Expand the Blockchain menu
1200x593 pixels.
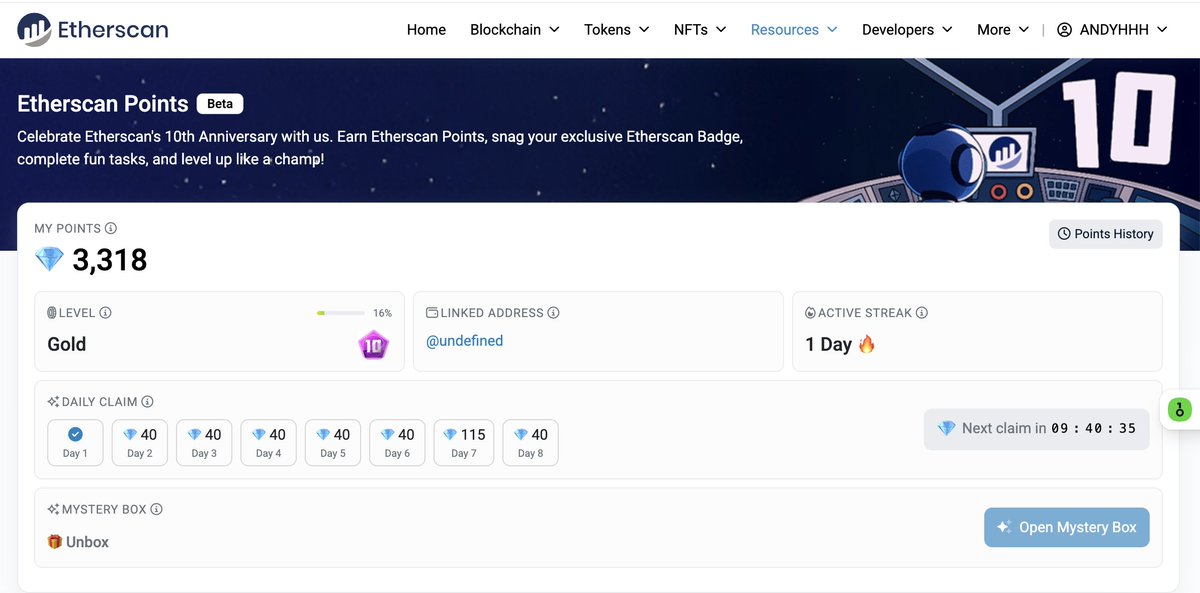(x=515, y=30)
